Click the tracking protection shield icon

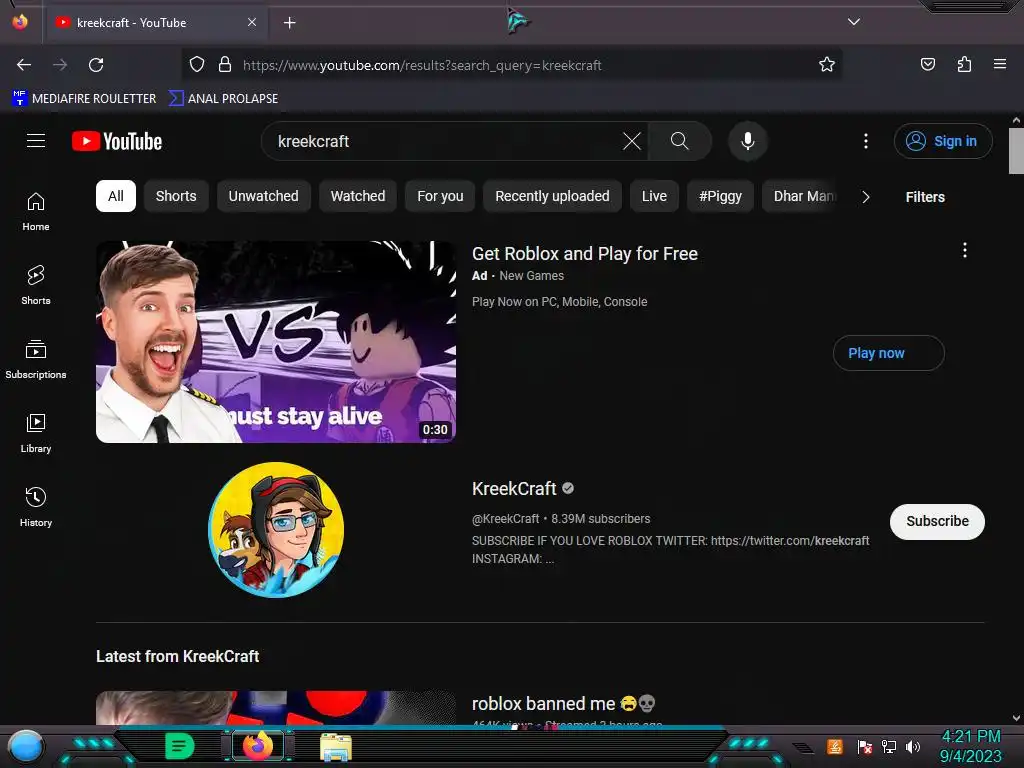(197, 65)
